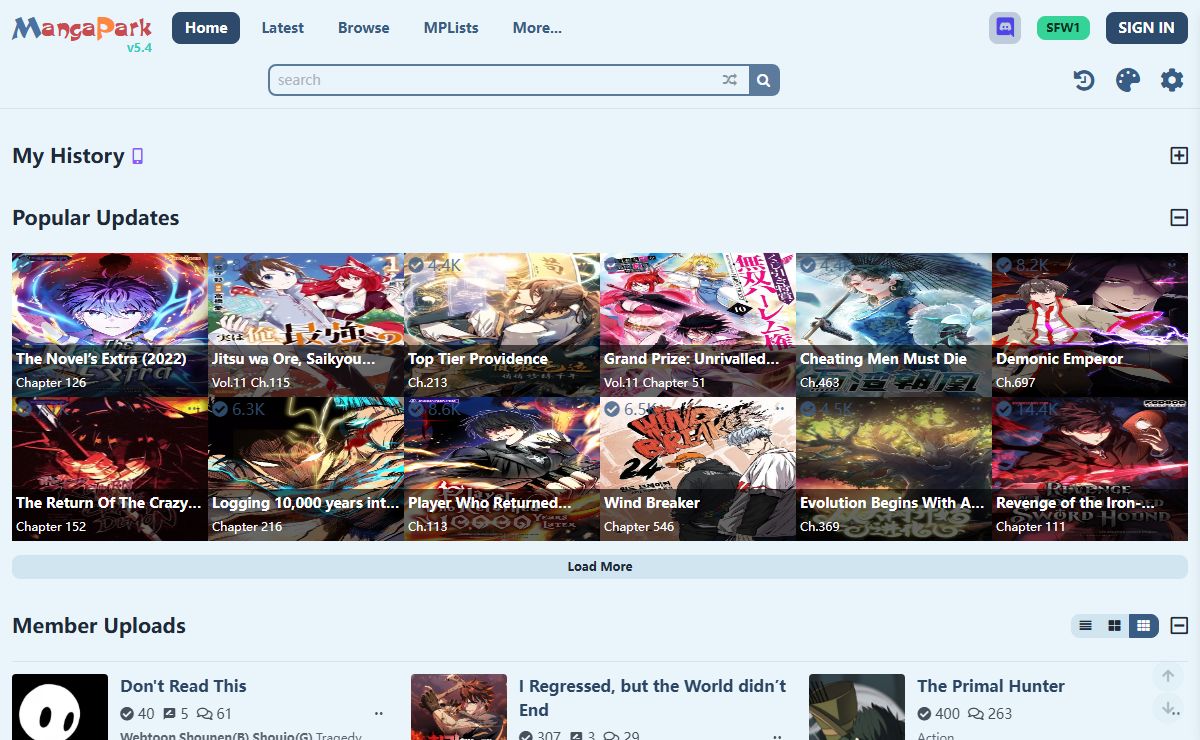The width and height of the screenshot is (1200, 740).
Task: Click the search magnifier button
Action: click(x=764, y=80)
